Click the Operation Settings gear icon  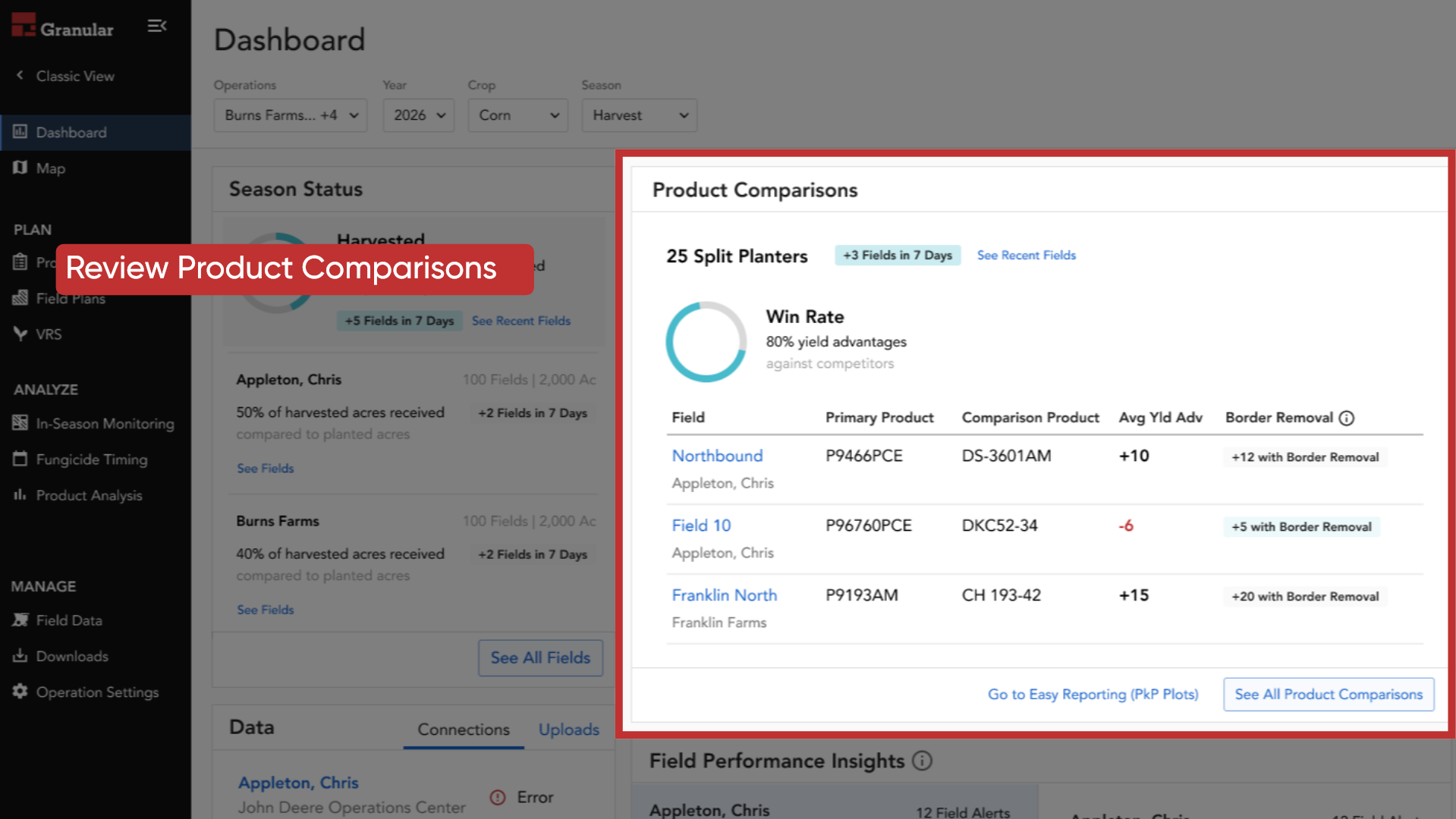click(20, 692)
